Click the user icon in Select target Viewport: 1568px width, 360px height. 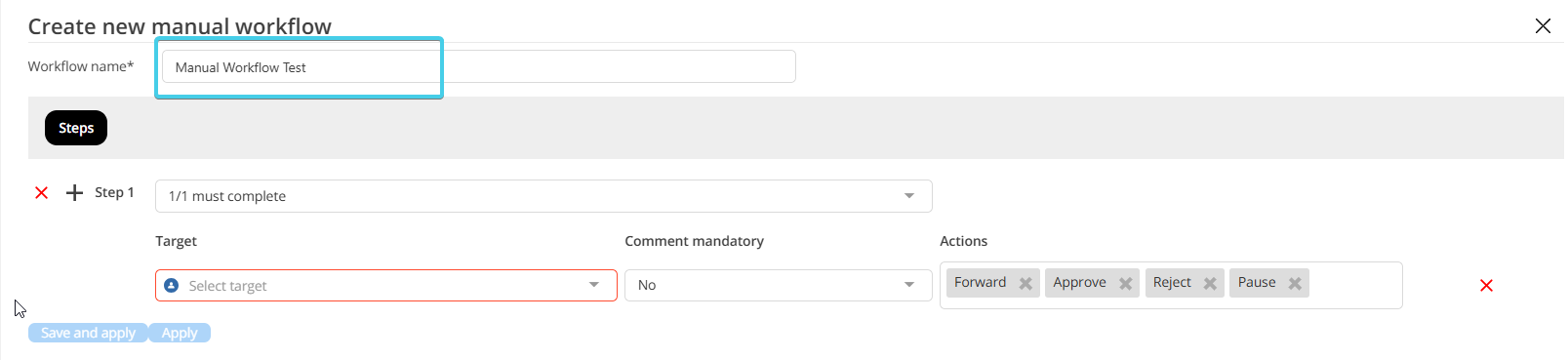172,286
